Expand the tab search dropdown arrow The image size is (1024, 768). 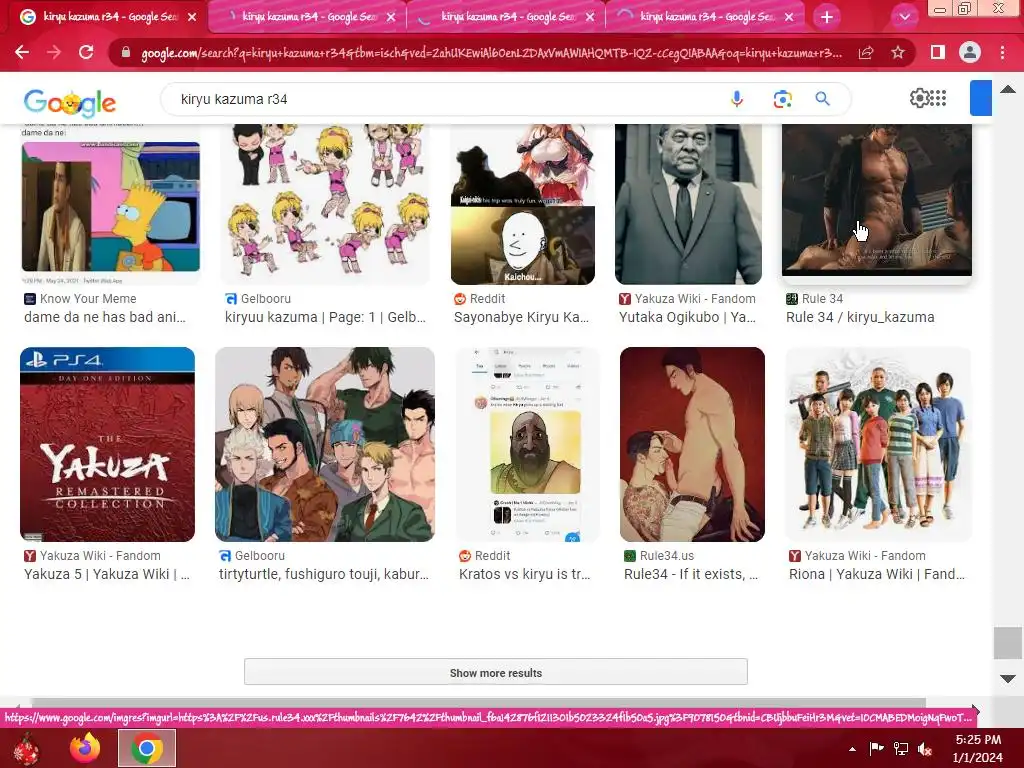point(904,17)
